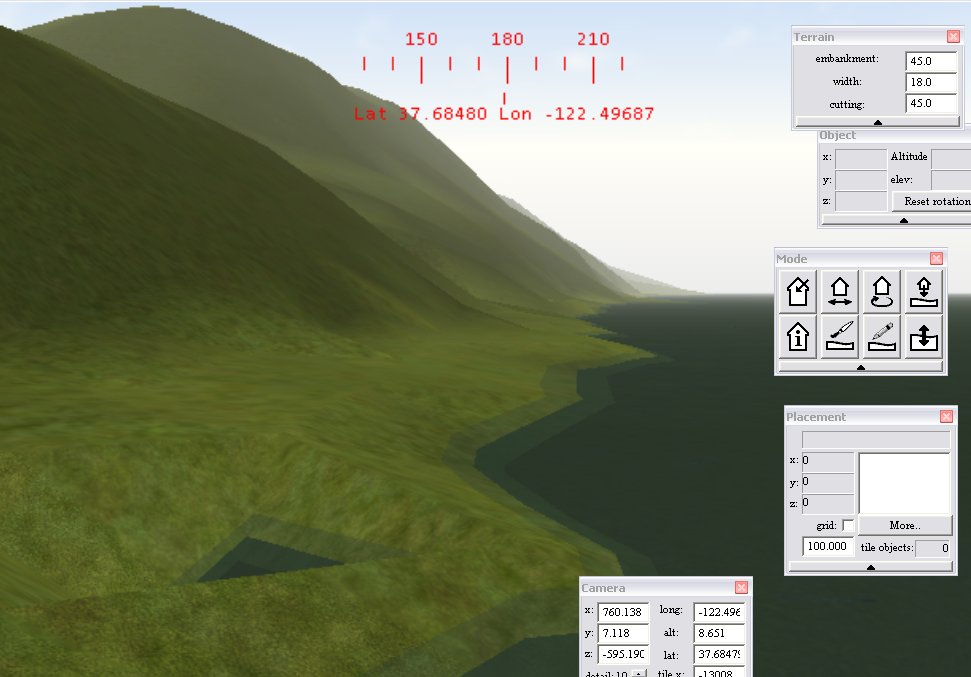Close the Camera panel
This screenshot has height=677, width=971.
point(741,588)
